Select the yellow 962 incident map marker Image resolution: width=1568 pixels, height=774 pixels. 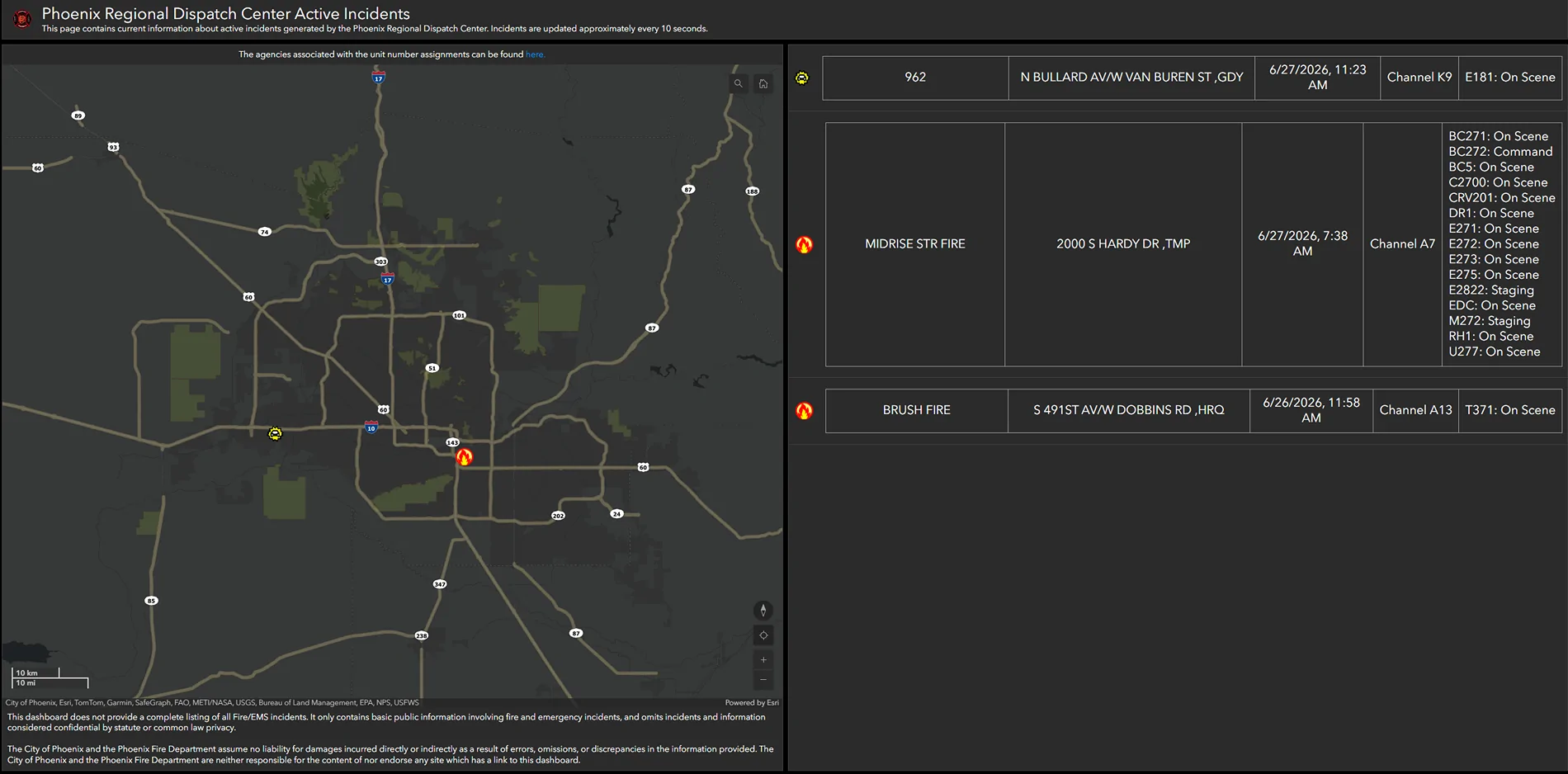tap(275, 433)
